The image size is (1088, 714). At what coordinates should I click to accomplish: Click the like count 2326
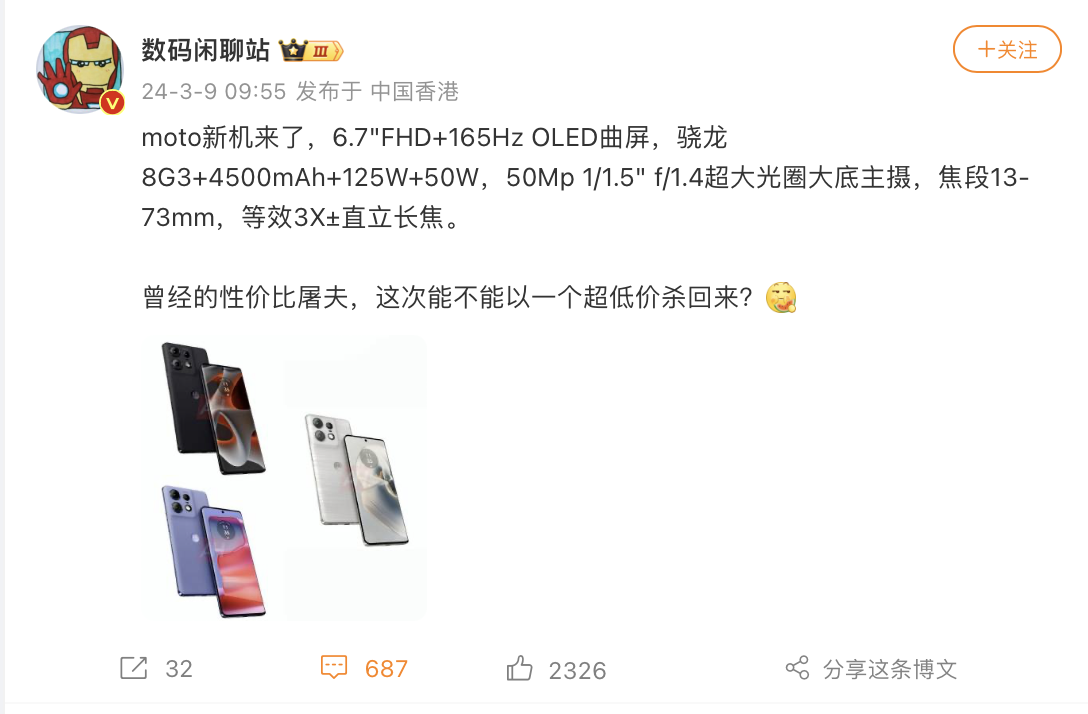577,671
